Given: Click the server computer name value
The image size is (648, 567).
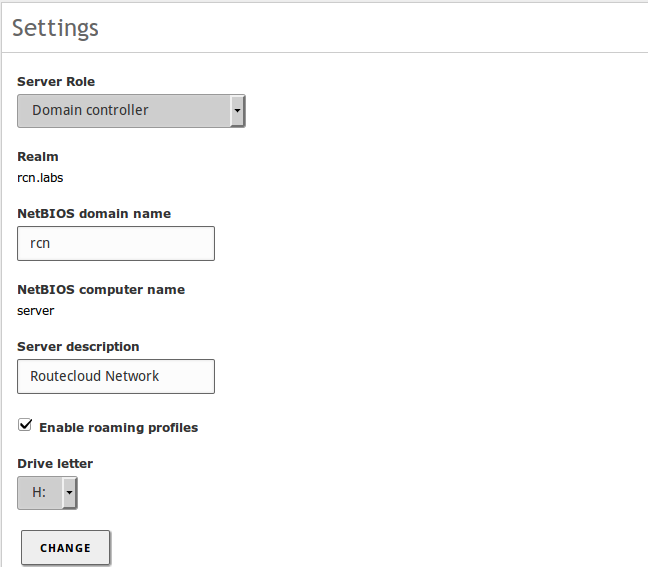Looking at the screenshot, I should 36,311.
